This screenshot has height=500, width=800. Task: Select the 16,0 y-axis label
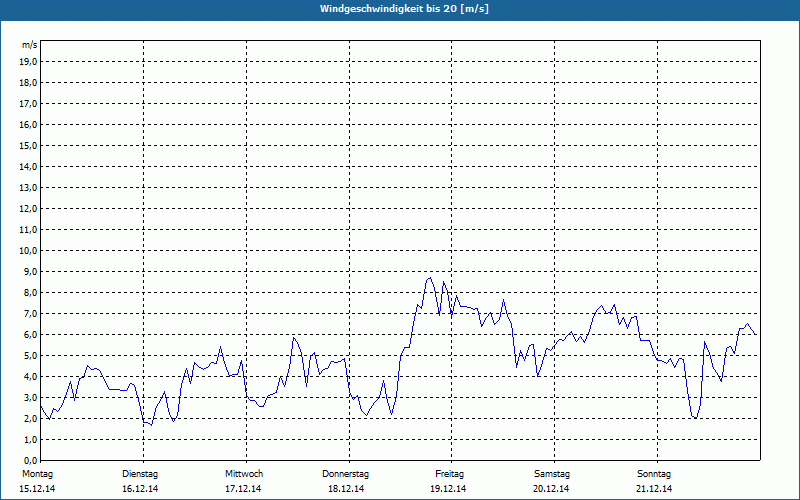pyautogui.click(x=28, y=124)
